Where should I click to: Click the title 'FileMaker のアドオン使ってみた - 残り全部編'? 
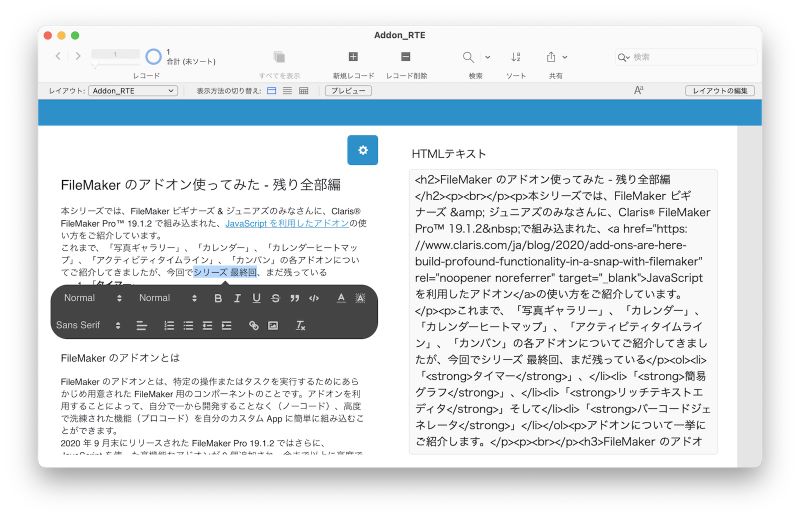[x=201, y=185]
